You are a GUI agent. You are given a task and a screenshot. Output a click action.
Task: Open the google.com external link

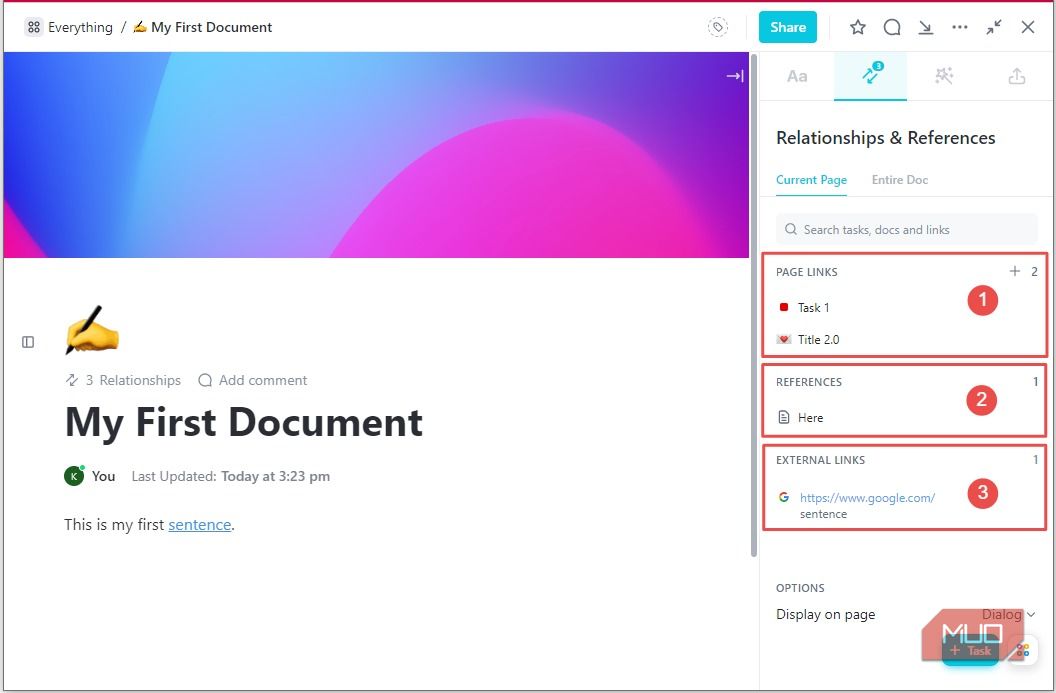[866, 497]
